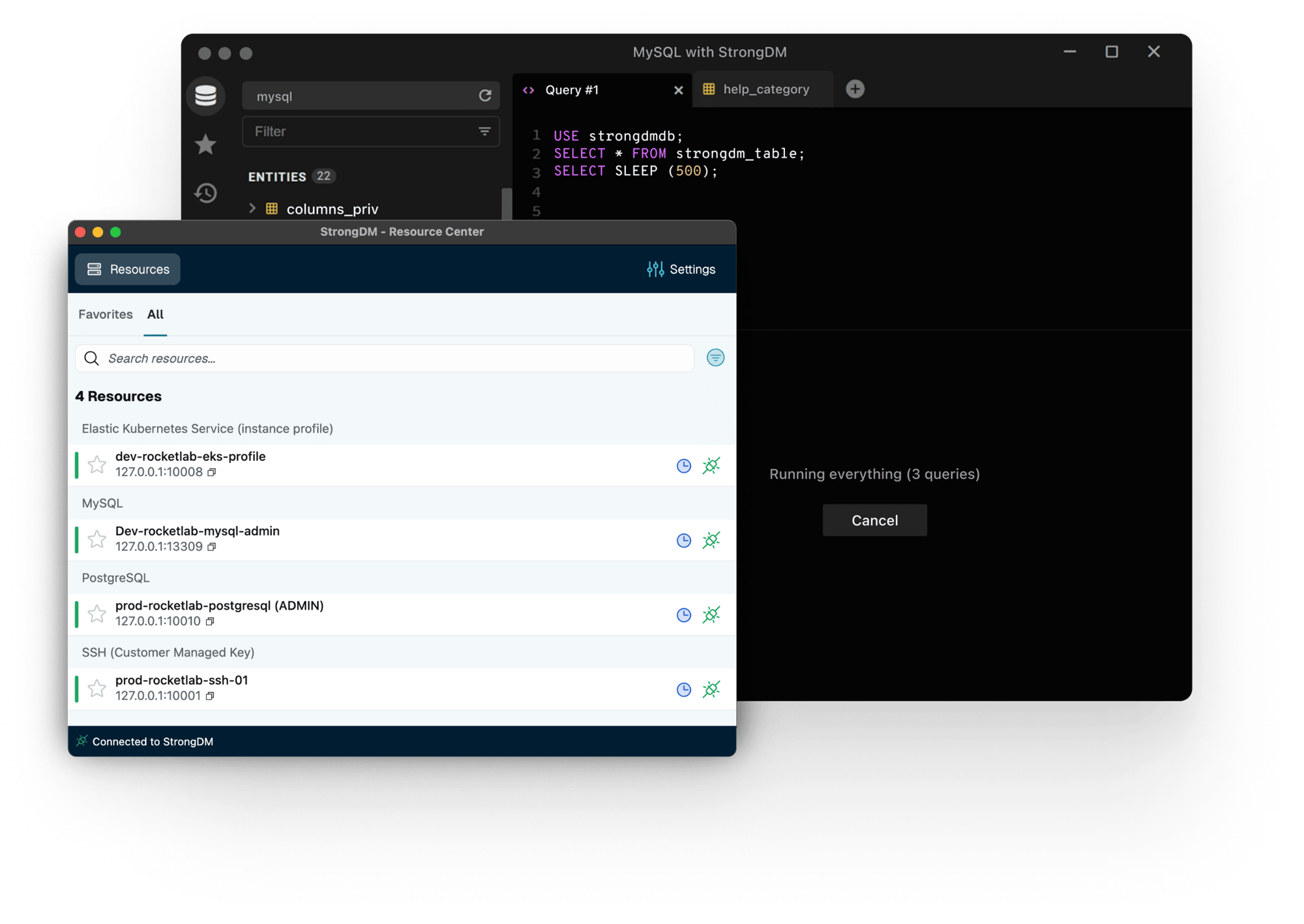Select the help_category tab
Image resolution: width=1304 pixels, height=924 pixels.
[x=763, y=89]
